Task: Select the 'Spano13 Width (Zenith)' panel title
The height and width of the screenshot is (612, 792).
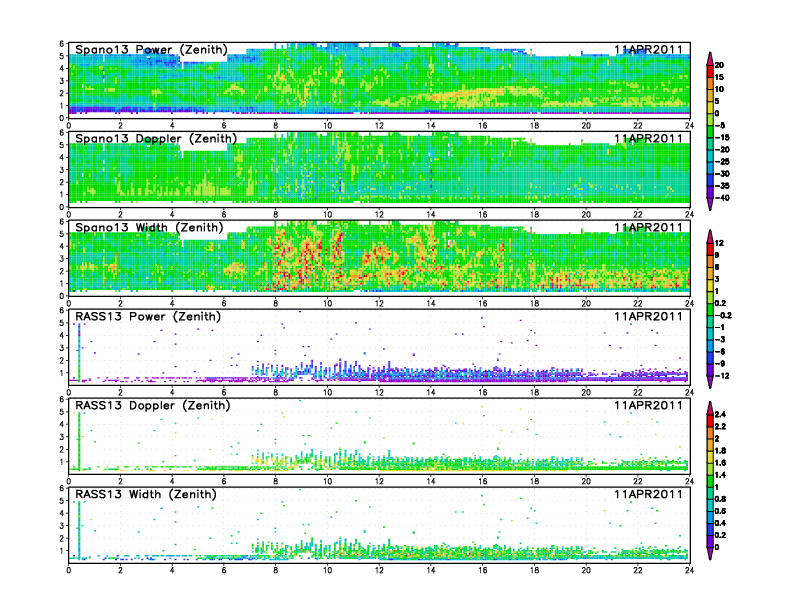Action: coord(149,227)
